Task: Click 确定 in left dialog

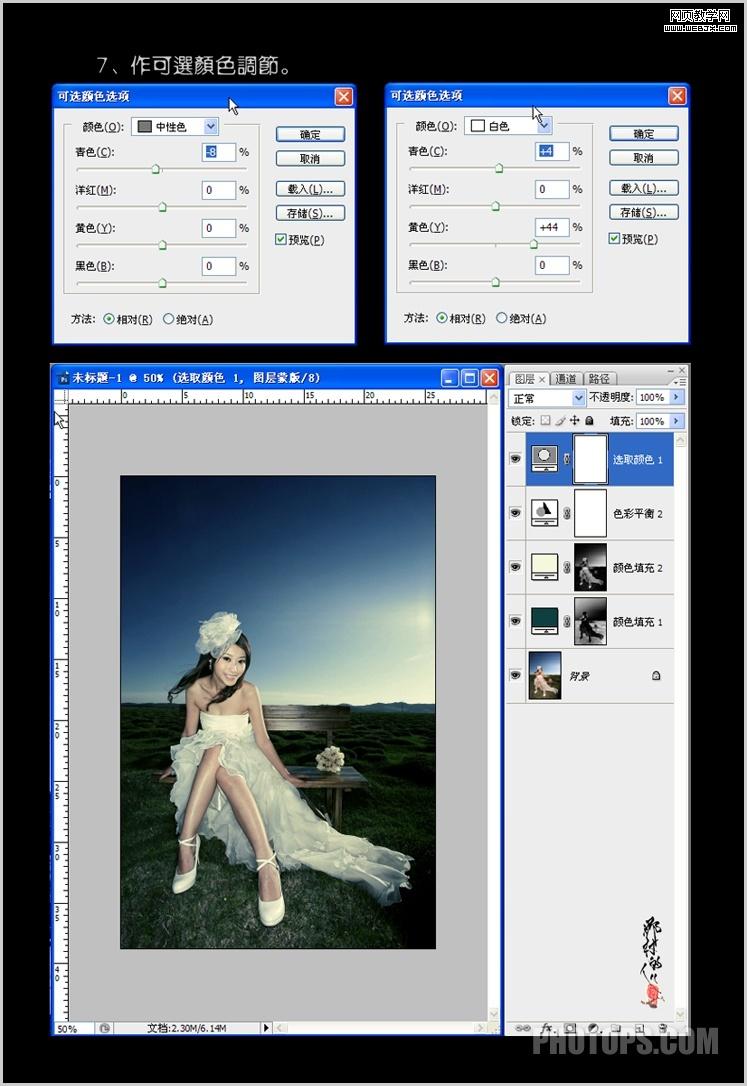Action: 310,134
